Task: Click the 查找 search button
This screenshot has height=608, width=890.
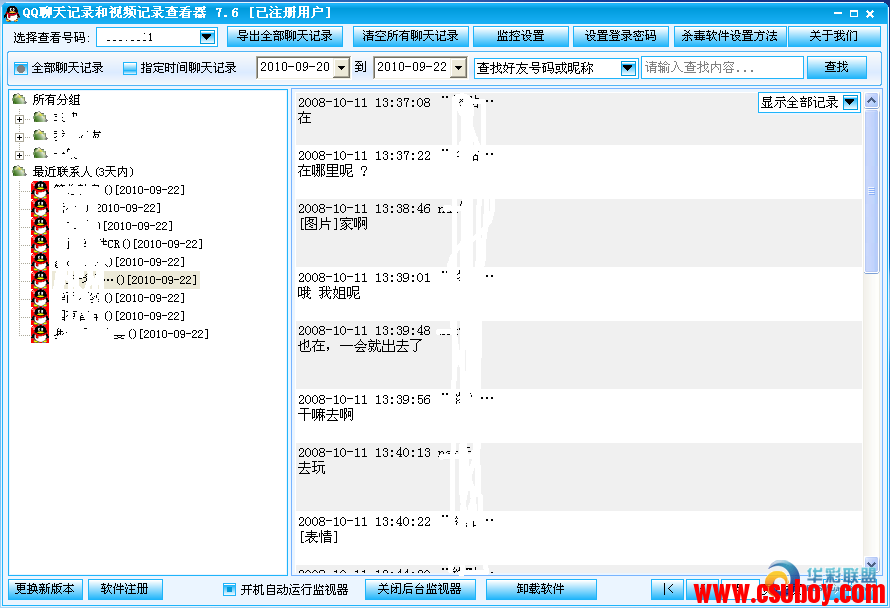Action: 837,68
